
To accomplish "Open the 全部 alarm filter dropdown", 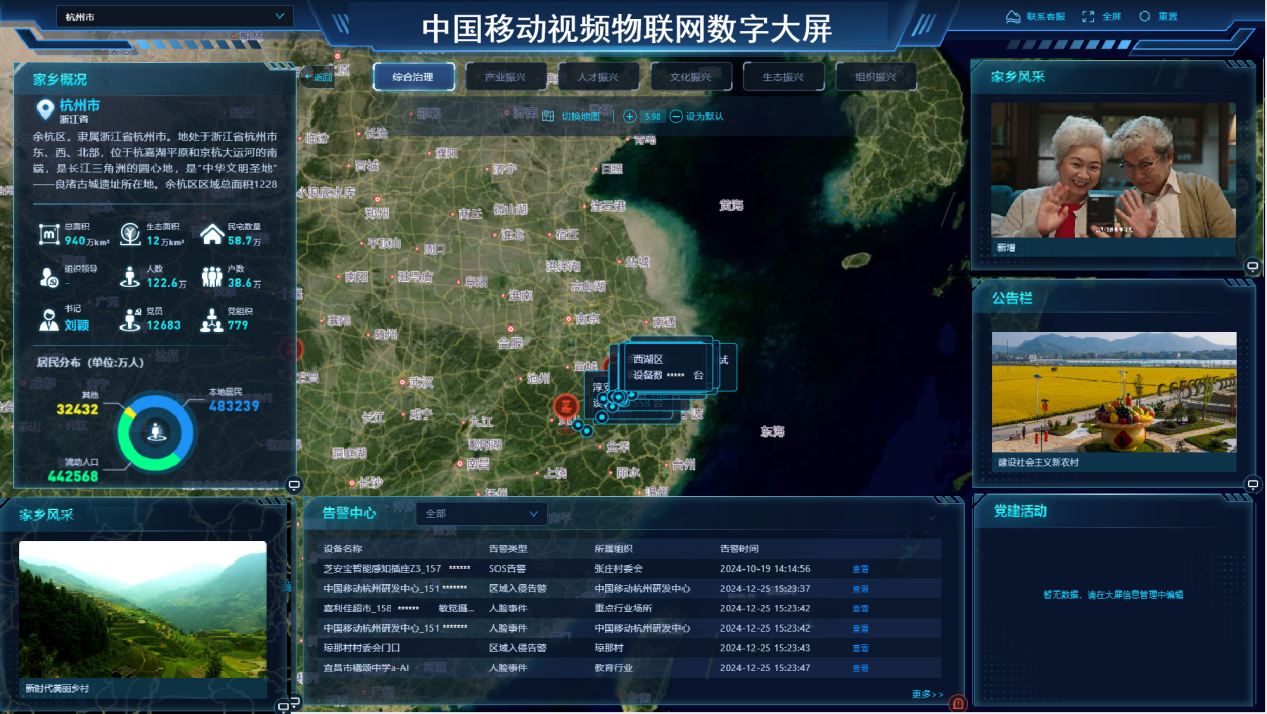I will pyautogui.click(x=482, y=513).
